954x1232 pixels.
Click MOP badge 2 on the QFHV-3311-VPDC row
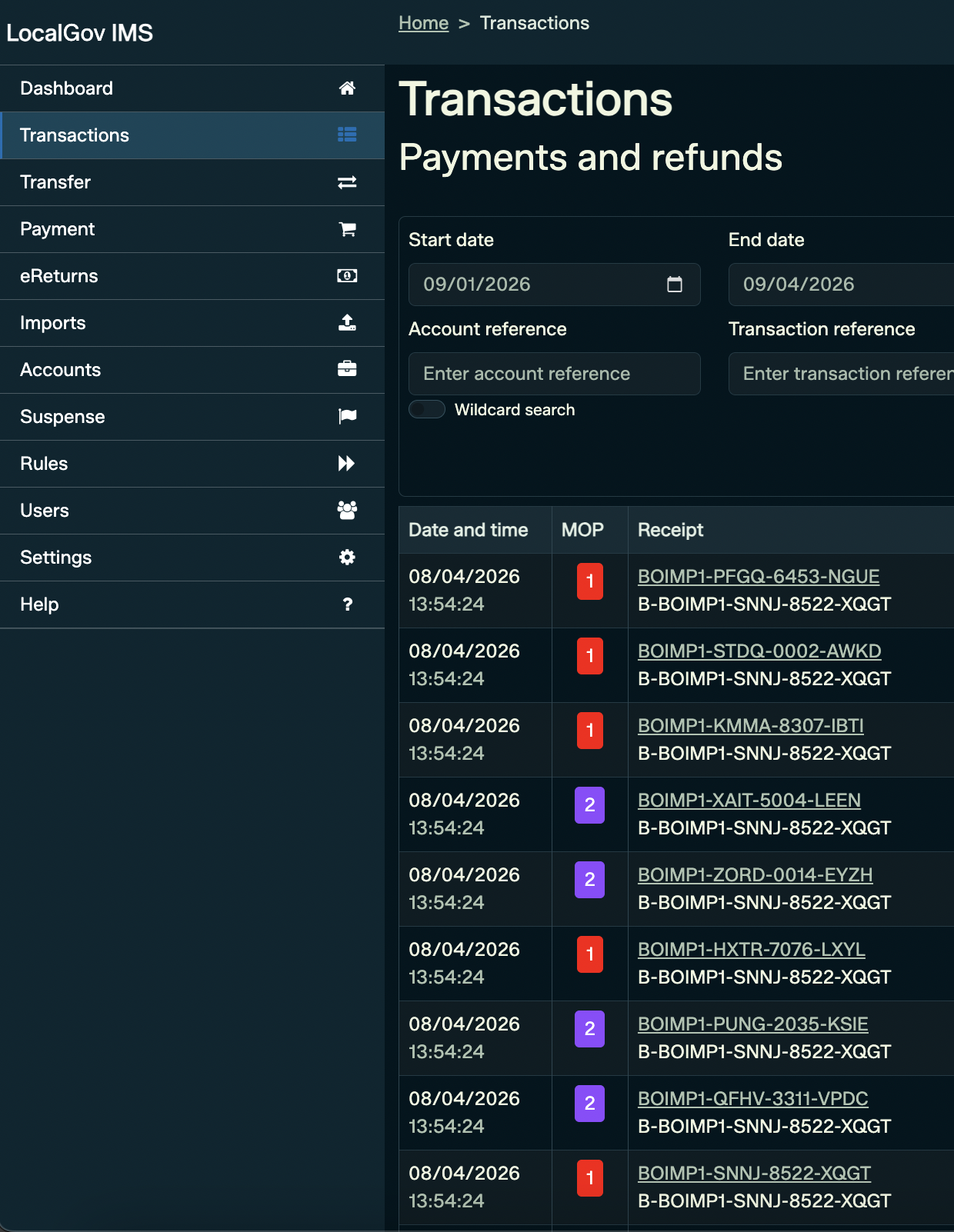(x=590, y=1104)
